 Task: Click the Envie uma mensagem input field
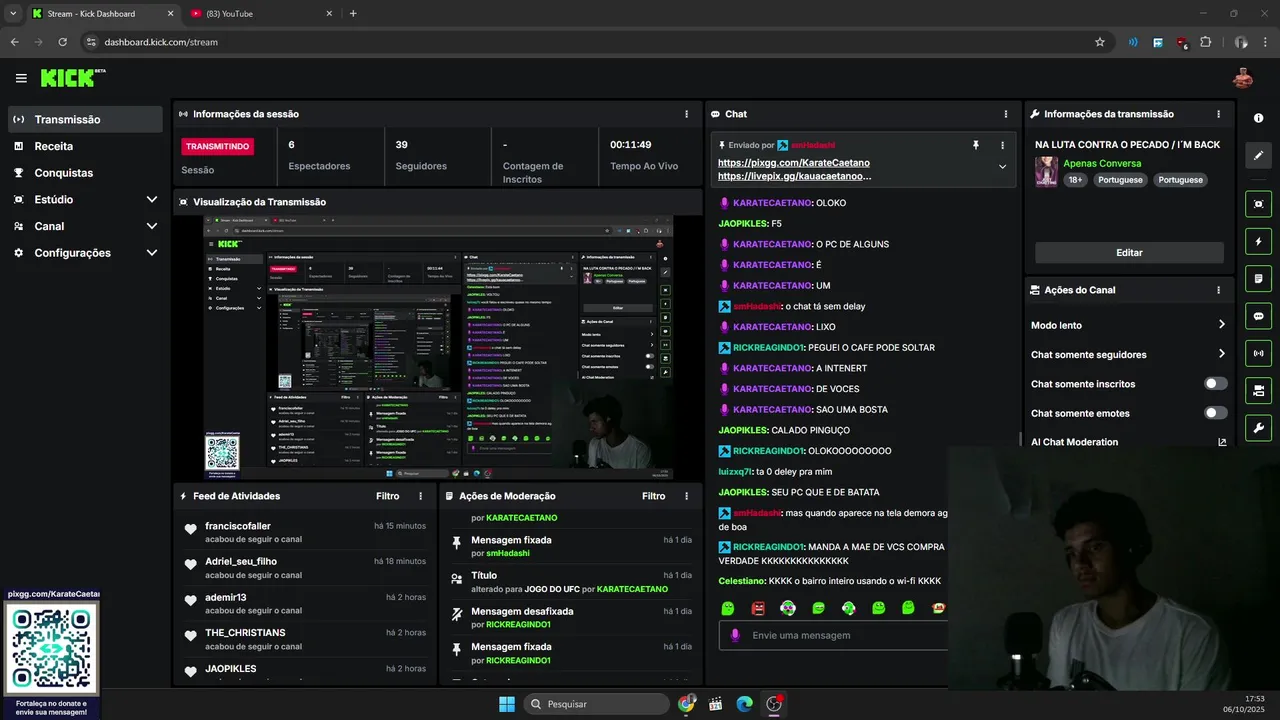coord(833,635)
